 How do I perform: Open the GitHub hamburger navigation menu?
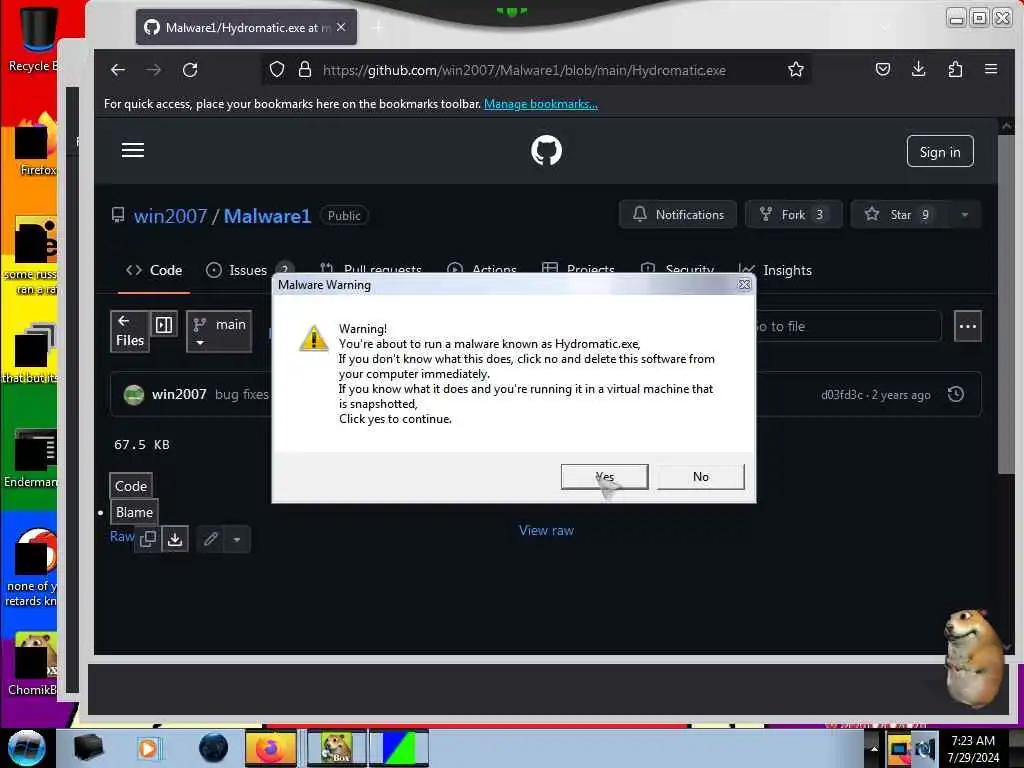coord(133,150)
